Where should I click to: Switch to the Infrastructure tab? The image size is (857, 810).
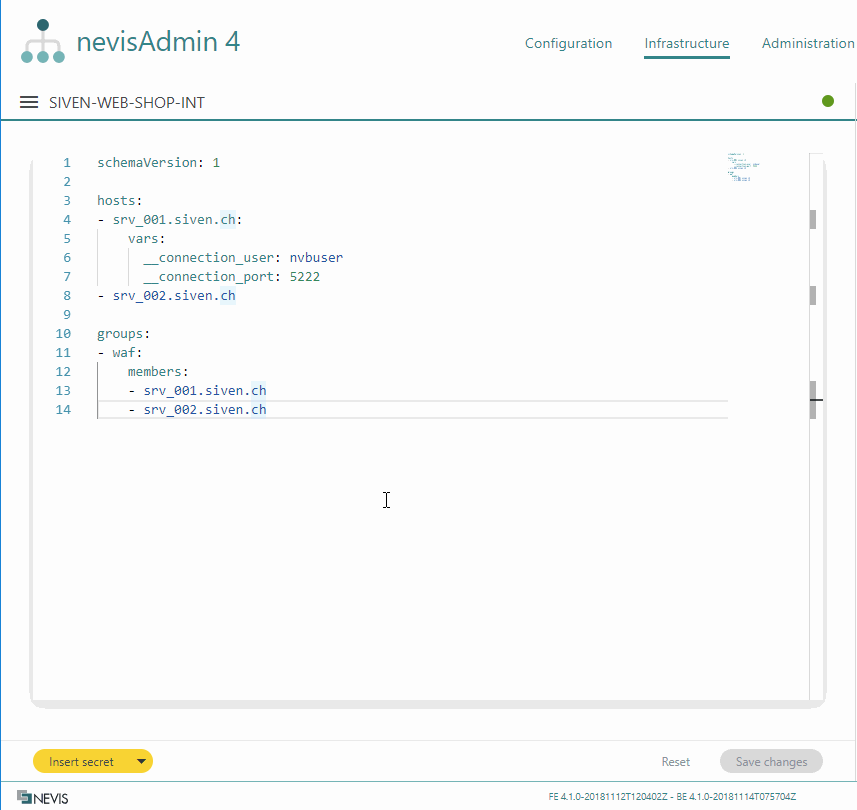pos(686,44)
